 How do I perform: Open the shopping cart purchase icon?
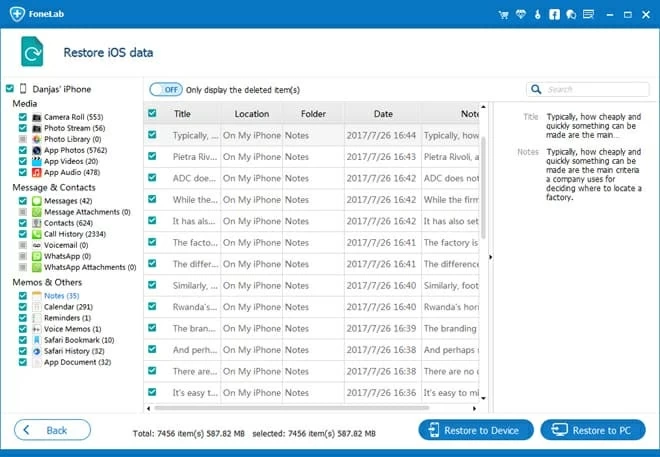click(505, 15)
